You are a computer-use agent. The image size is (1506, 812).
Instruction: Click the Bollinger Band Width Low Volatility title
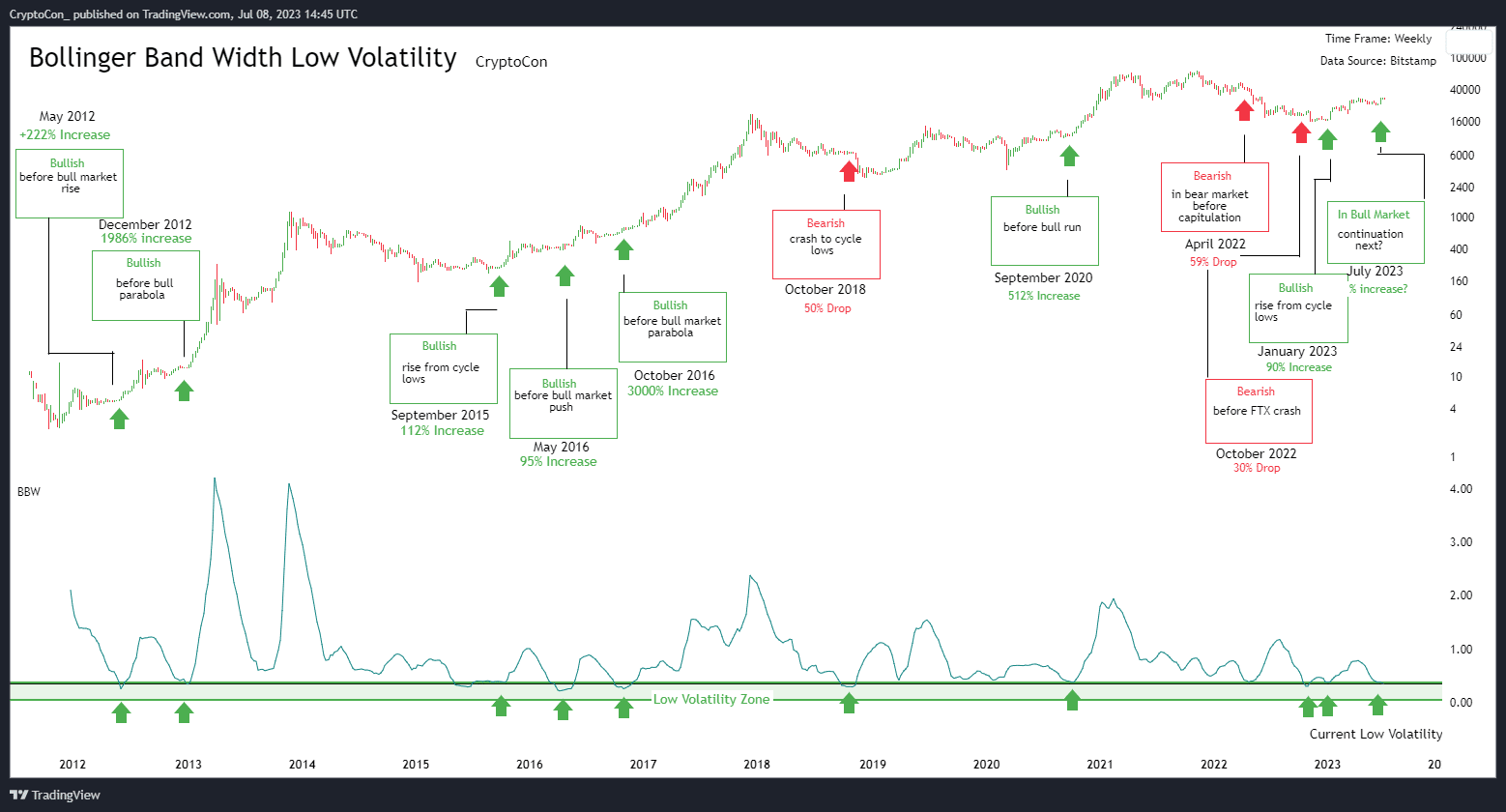(243, 58)
